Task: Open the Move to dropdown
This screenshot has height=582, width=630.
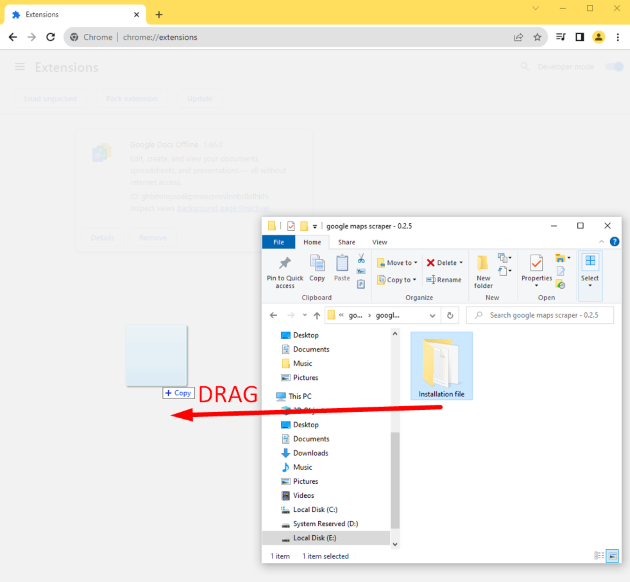Action: click(x=397, y=263)
